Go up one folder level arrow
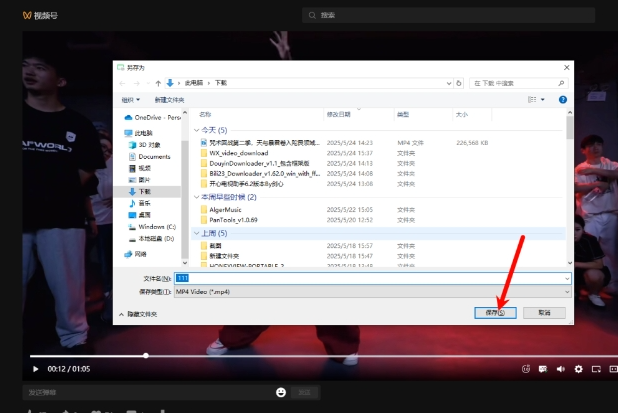This screenshot has height=413, width=618. tap(157, 82)
